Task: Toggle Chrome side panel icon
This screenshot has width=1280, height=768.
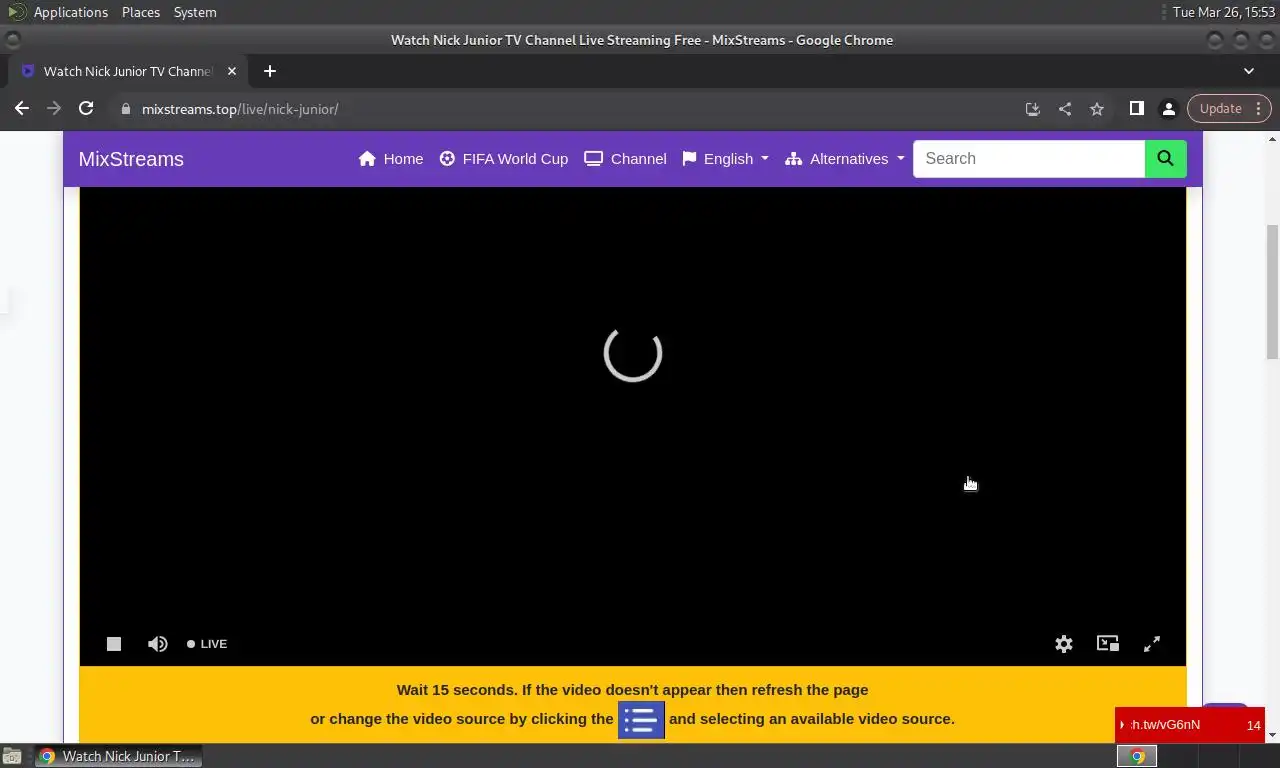Action: 1136,108
